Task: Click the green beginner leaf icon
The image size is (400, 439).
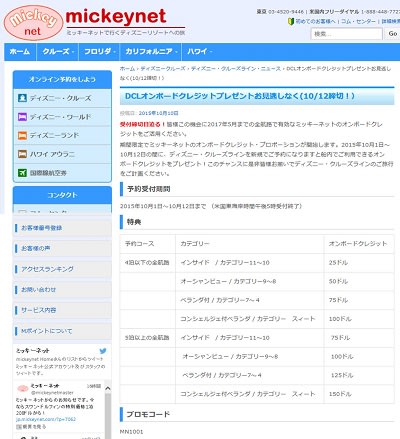Action: 291,21
